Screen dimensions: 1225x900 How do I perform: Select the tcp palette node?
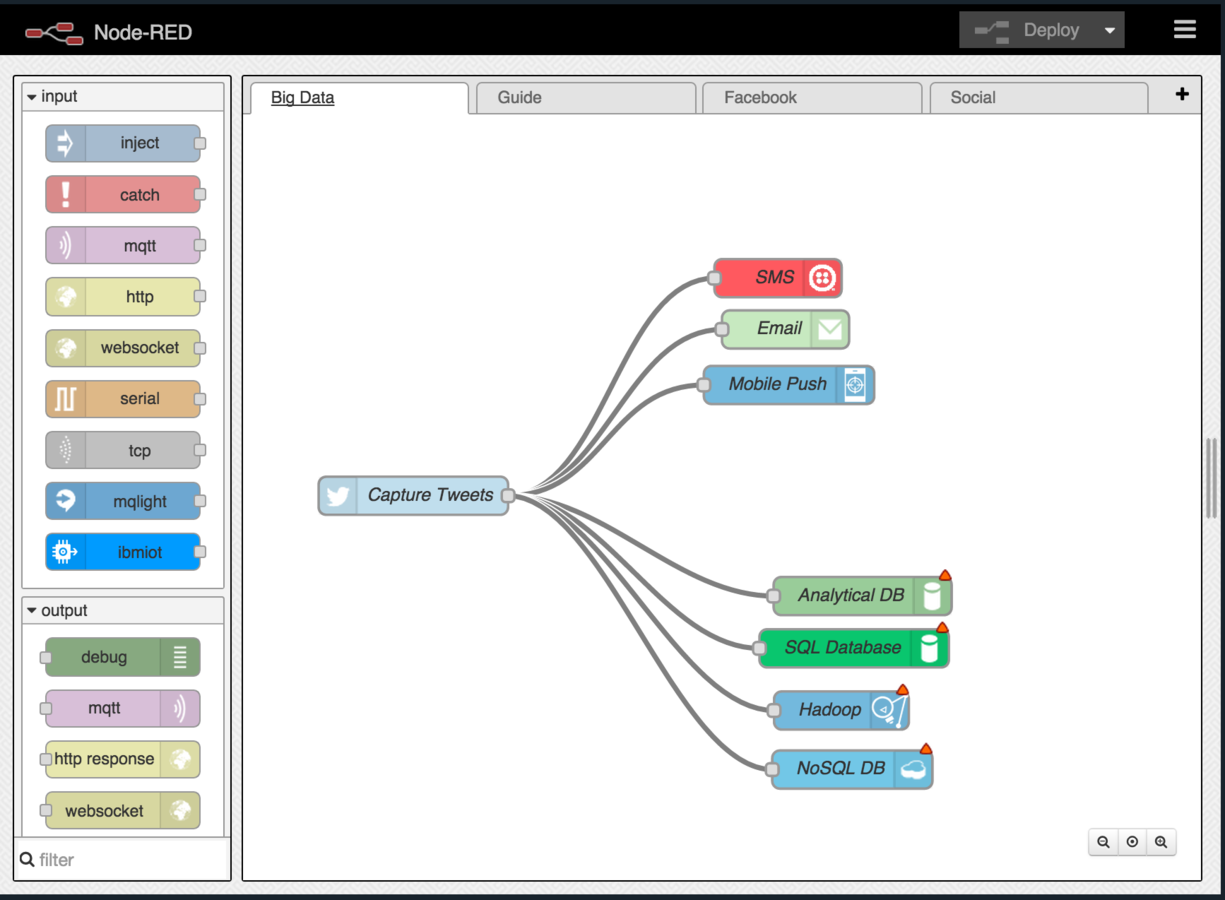(x=123, y=451)
